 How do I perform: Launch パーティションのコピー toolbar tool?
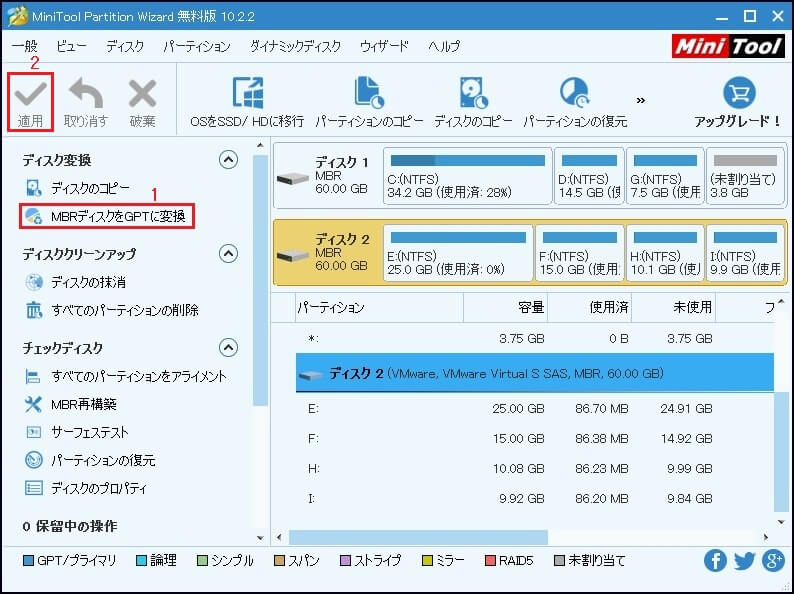tap(369, 93)
